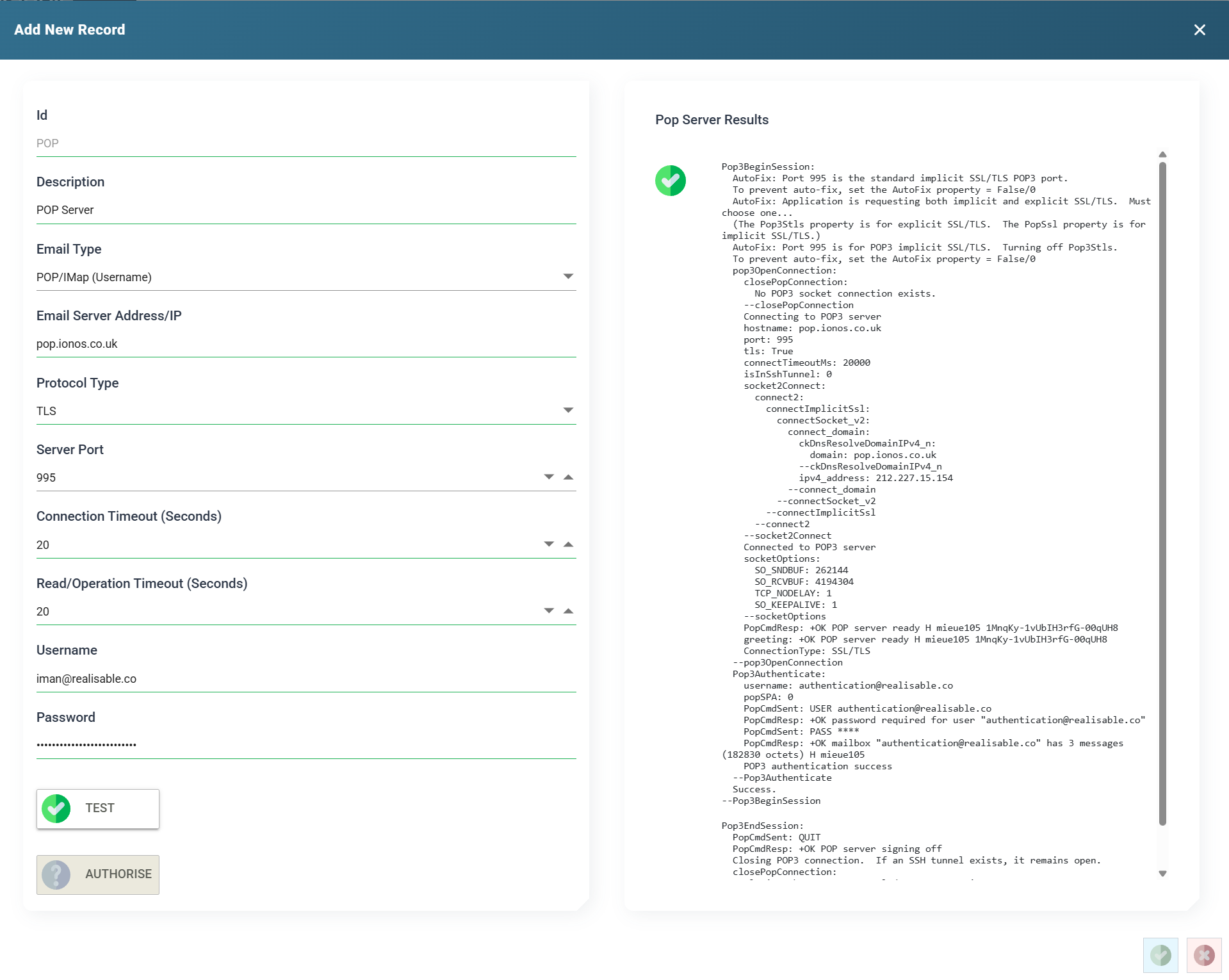
Task: Decrease the Server Port value
Action: [549, 477]
